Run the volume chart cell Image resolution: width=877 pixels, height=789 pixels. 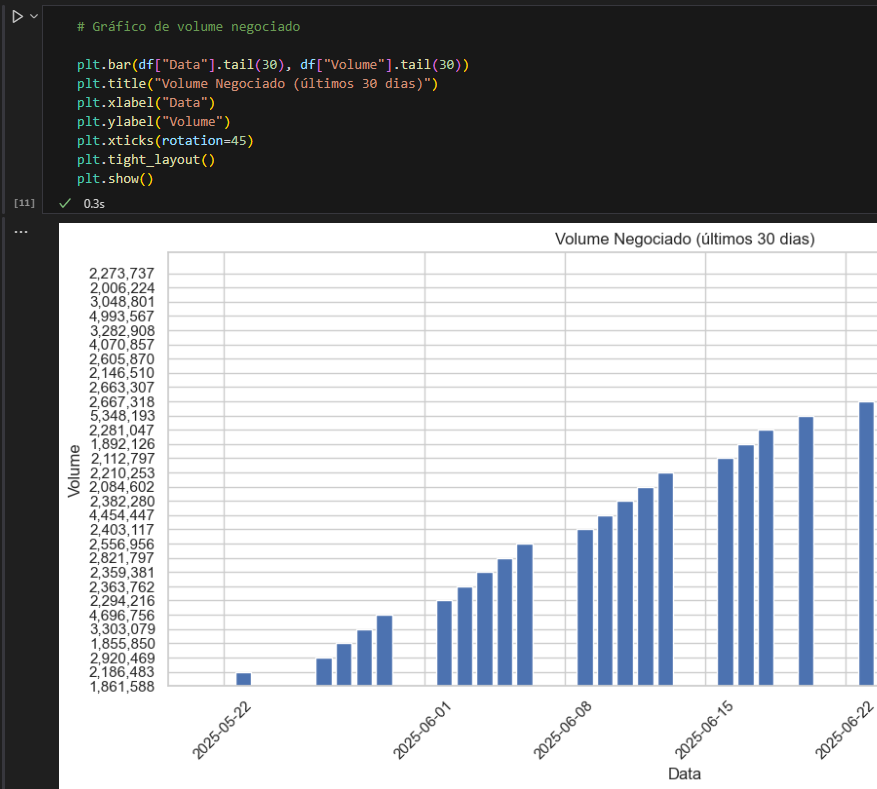(x=17, y=17)
